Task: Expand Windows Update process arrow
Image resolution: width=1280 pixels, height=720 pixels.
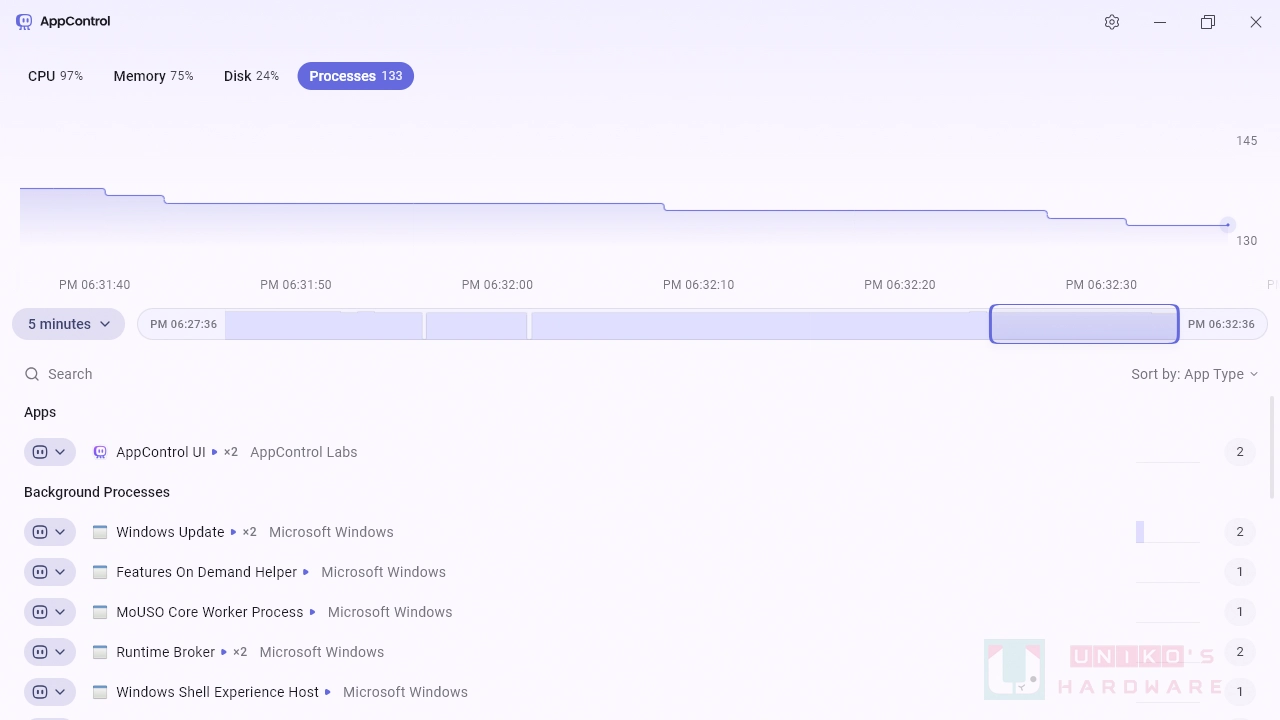Action: [234, 532]
